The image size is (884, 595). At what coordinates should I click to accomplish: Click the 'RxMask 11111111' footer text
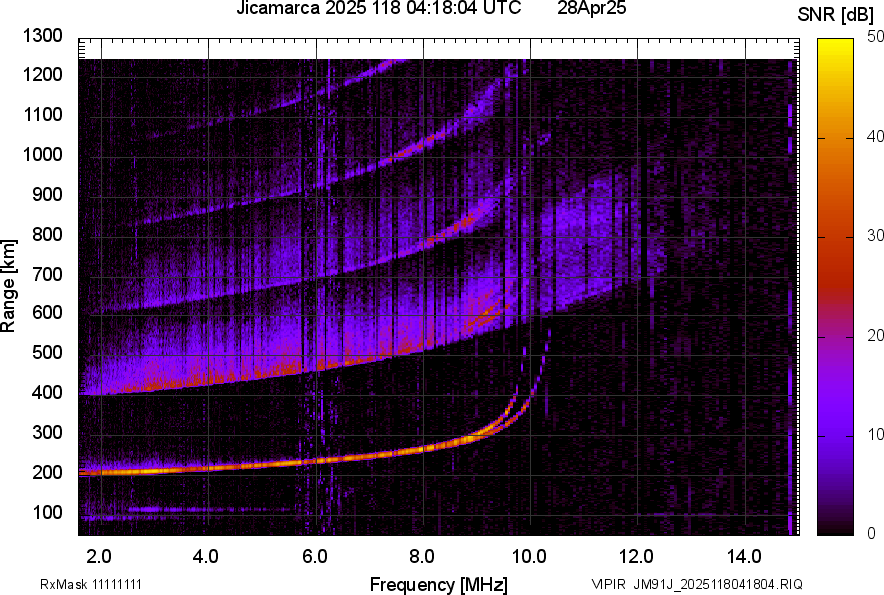[90, 584]
